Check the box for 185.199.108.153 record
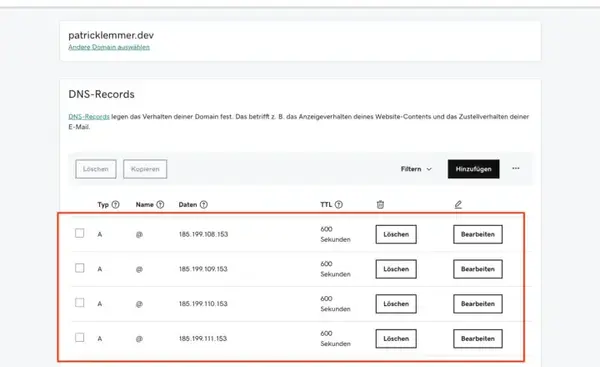This screenshot has width=600, height=367. 80,233
